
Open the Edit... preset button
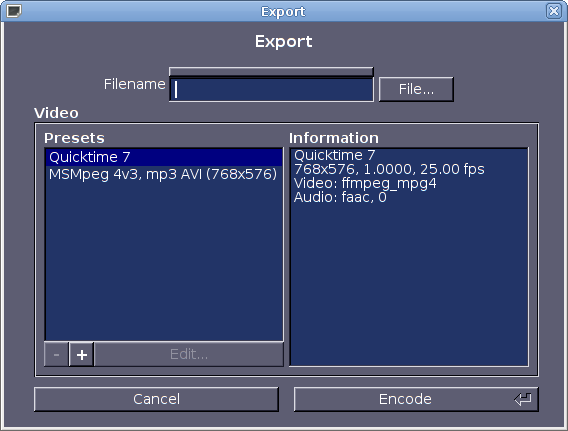coord(189,354)
